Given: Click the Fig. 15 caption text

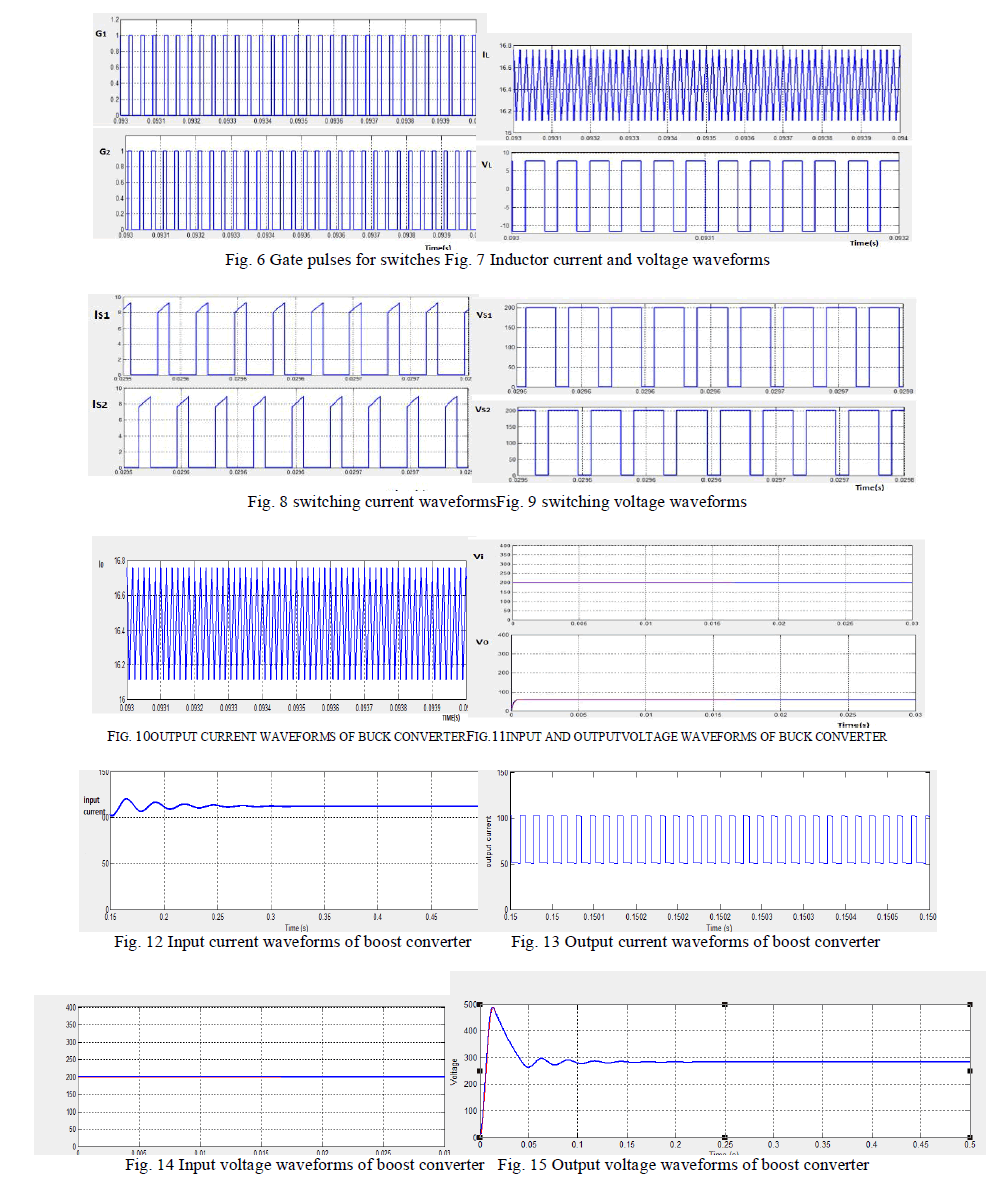Looking at the screenshot, I should (x=683, y=1165).
